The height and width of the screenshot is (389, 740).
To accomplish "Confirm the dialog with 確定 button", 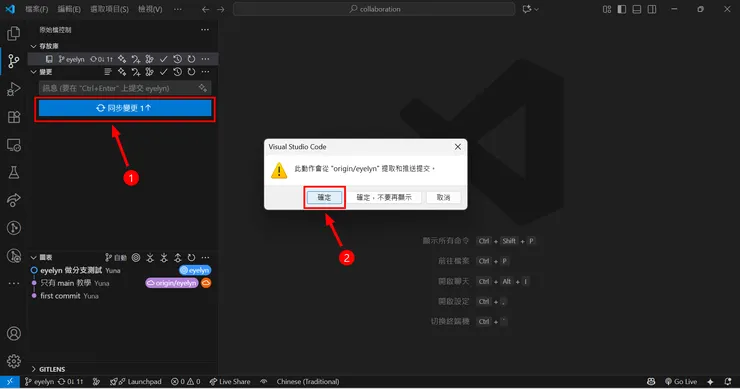I will [x=324, y=197].
